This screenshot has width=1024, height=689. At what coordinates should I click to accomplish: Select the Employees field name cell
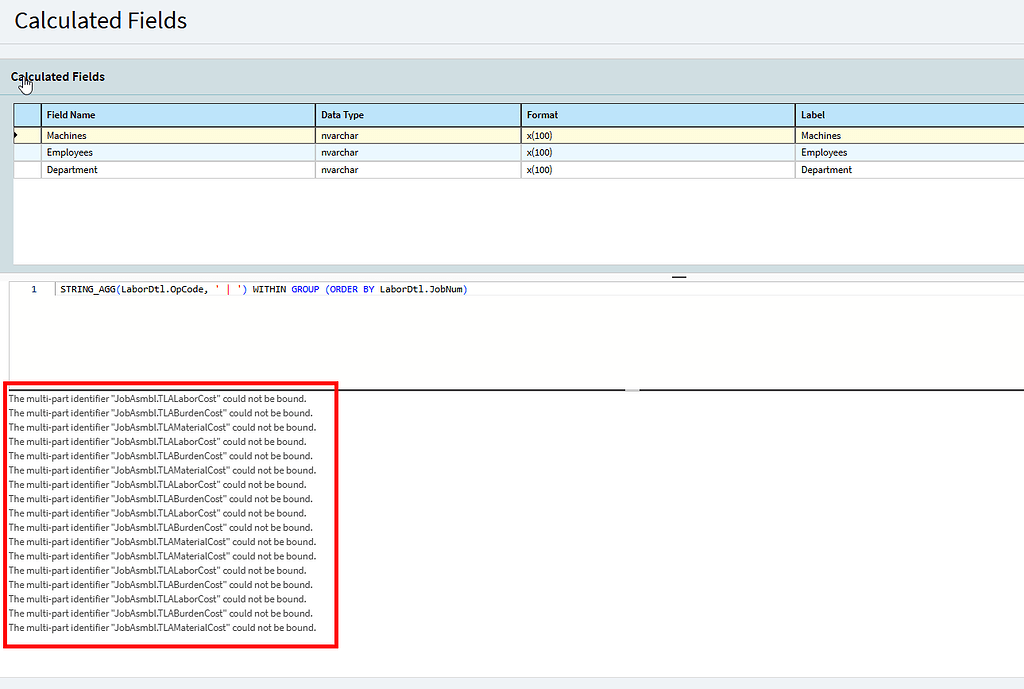pos(178,152)
